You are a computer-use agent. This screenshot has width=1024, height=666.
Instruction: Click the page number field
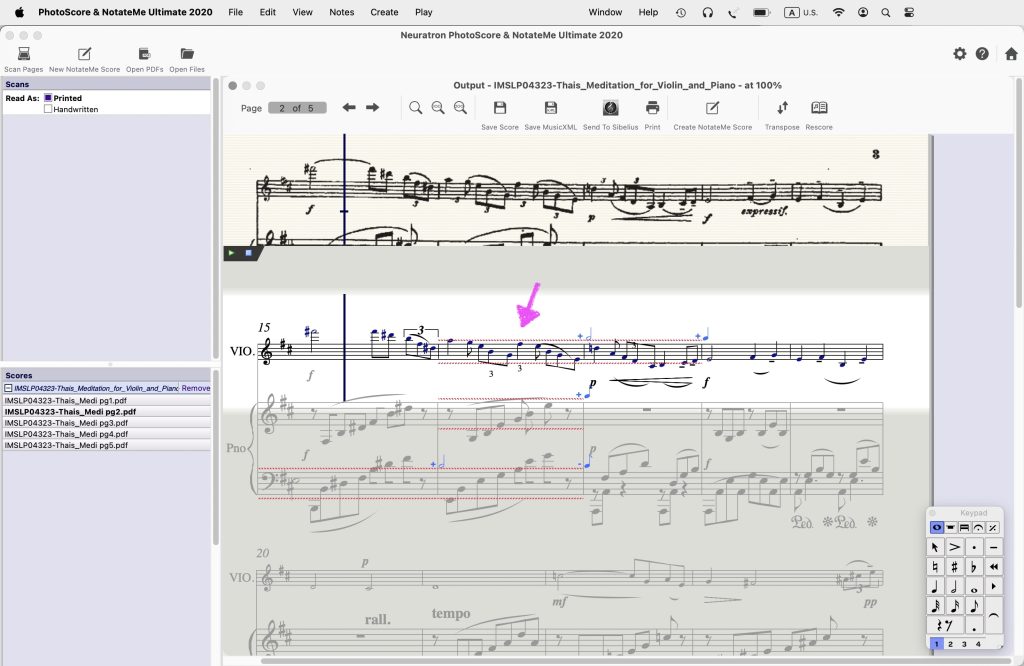click(x=297, y=108)
